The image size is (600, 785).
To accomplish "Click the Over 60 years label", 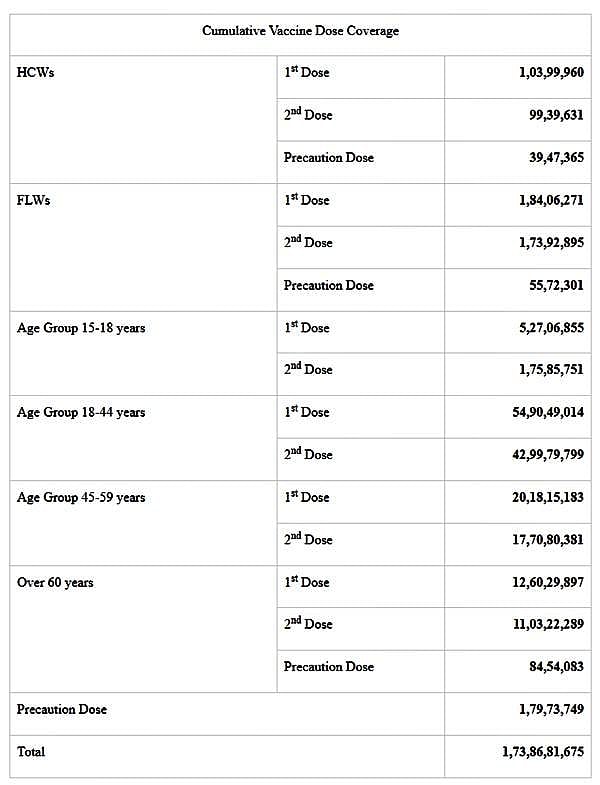I will pyautogui.click(x=55, y=582).
